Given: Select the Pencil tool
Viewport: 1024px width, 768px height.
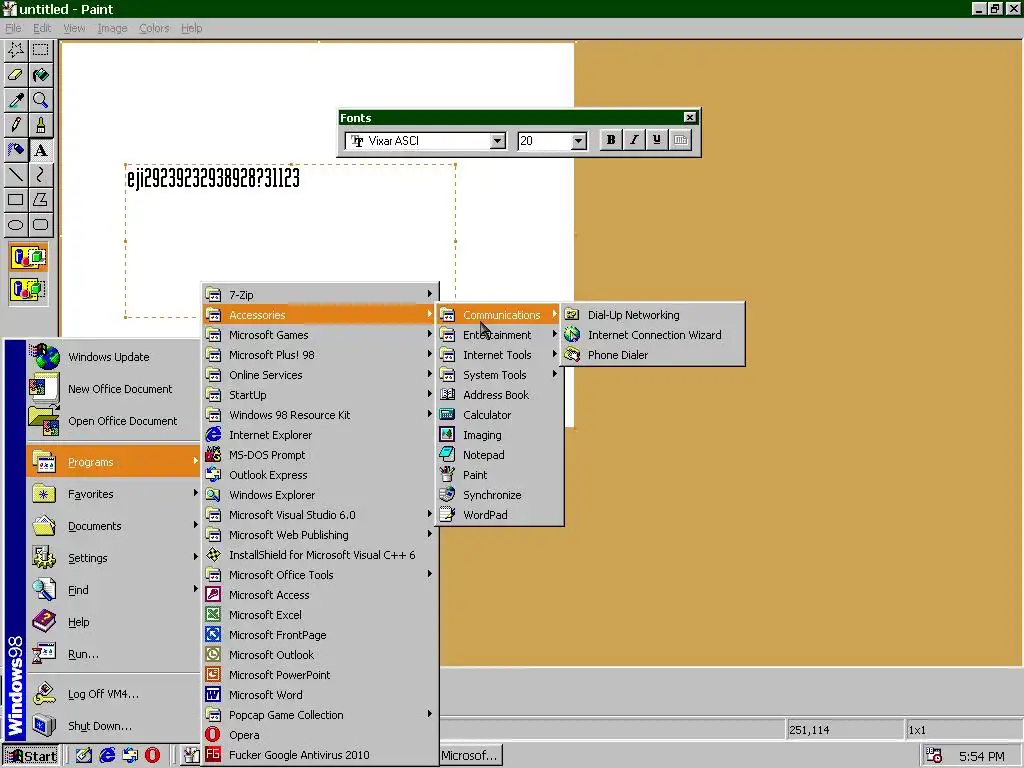Looking at the screenshot, I should coord(16,125).
